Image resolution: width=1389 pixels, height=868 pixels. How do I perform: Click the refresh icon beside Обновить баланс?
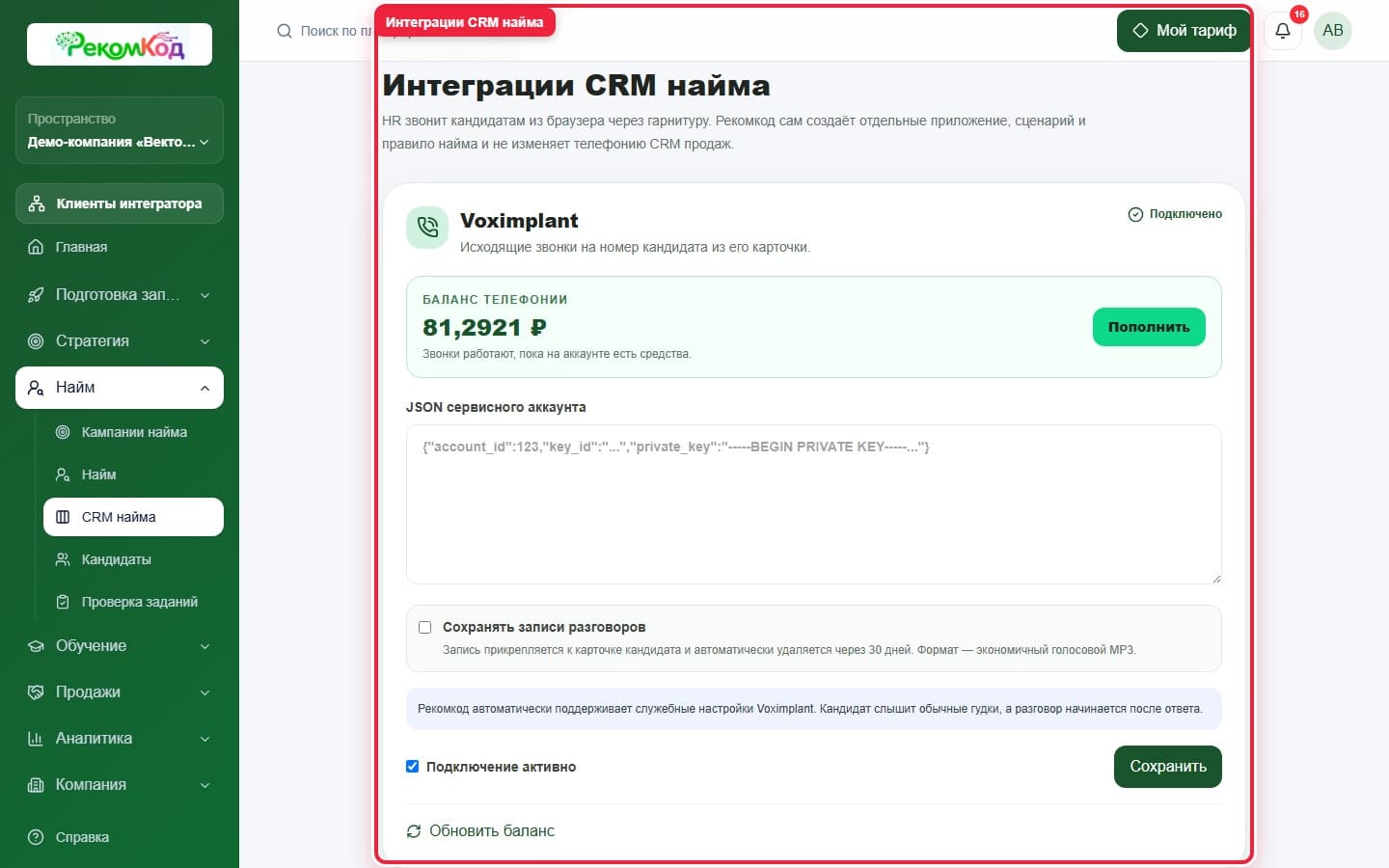point(414,830)
